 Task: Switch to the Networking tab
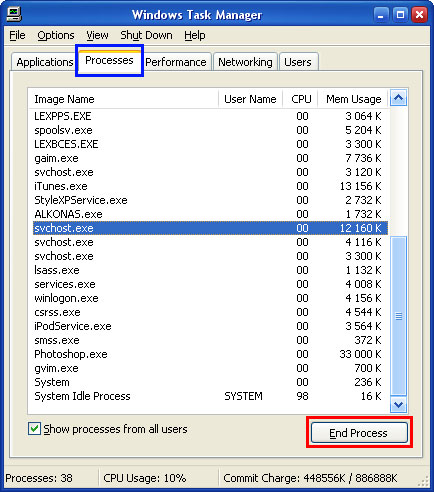pyautogui.click(x=245, y=62)
